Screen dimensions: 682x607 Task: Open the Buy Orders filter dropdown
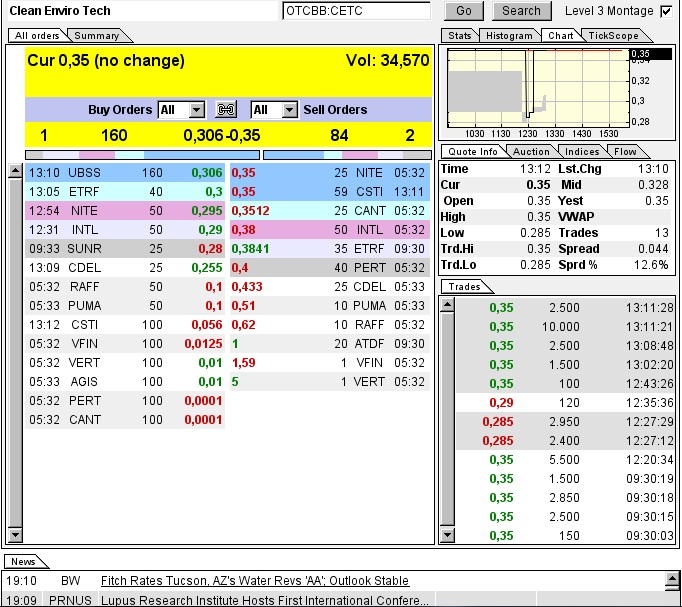(x=196, y=110)
